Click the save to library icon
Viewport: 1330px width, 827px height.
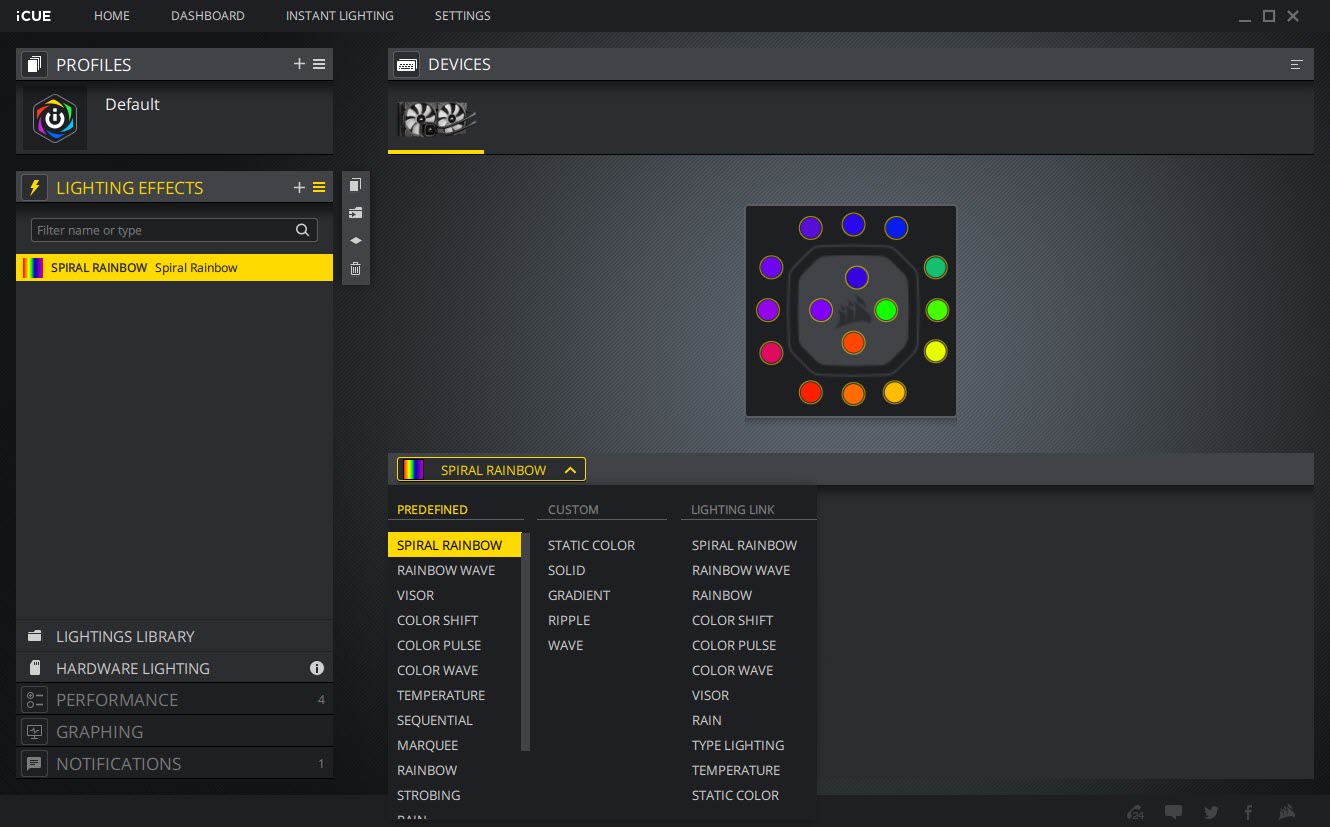point(355,213)
